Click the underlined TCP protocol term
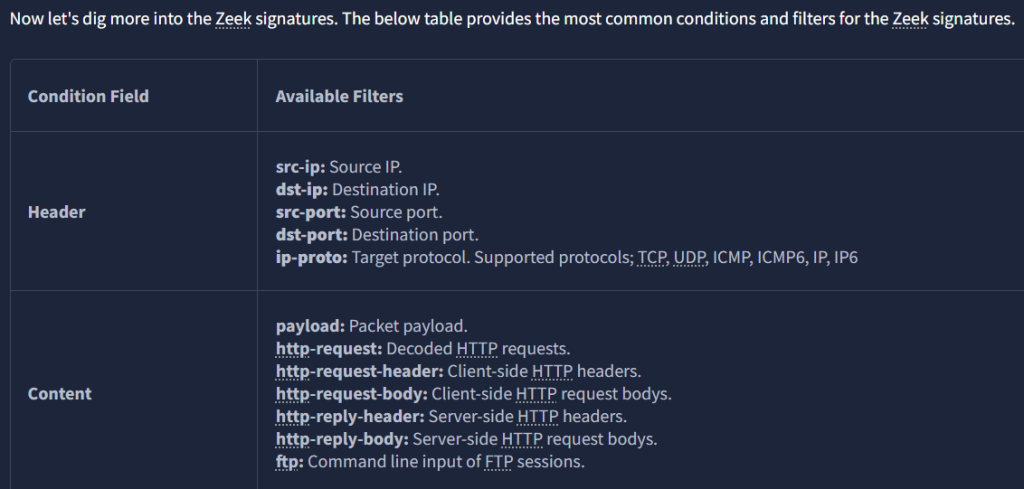This screenshot has height=489, width=1024. [652, 258]
